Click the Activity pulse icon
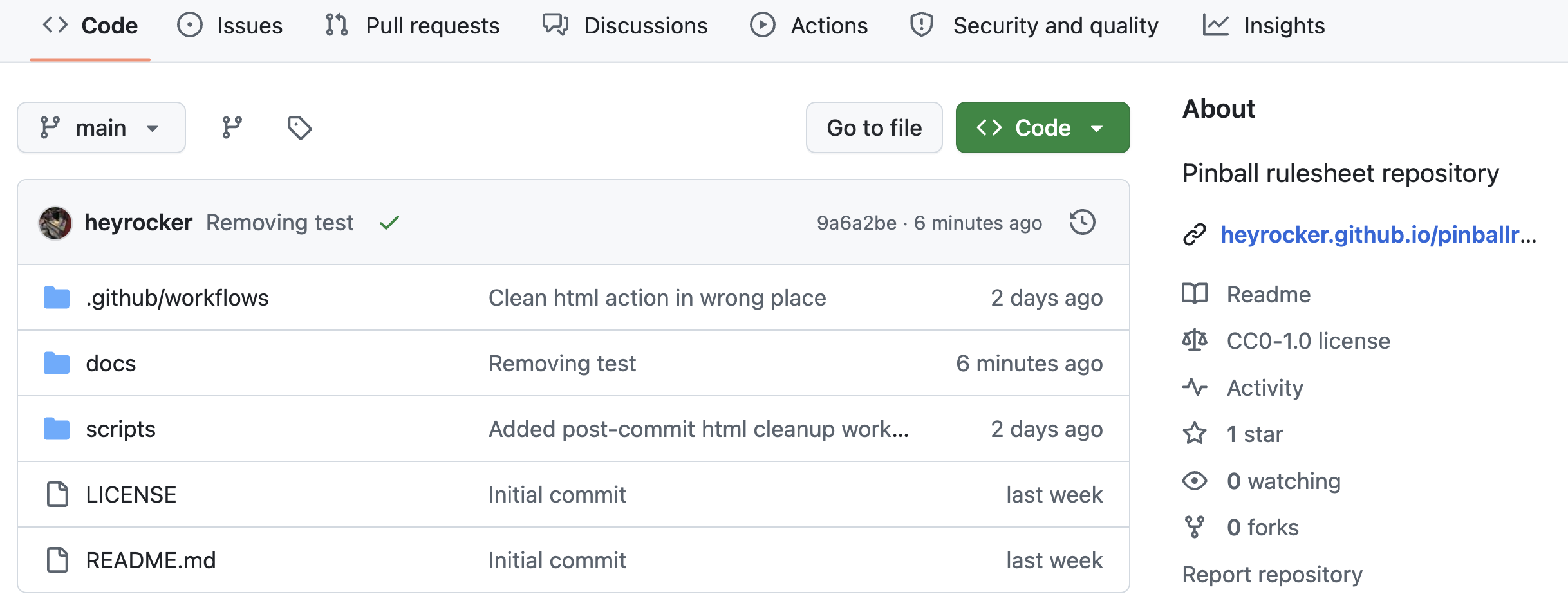The height and width of the screenshot is (610, 1568). tap(1195, 387)
